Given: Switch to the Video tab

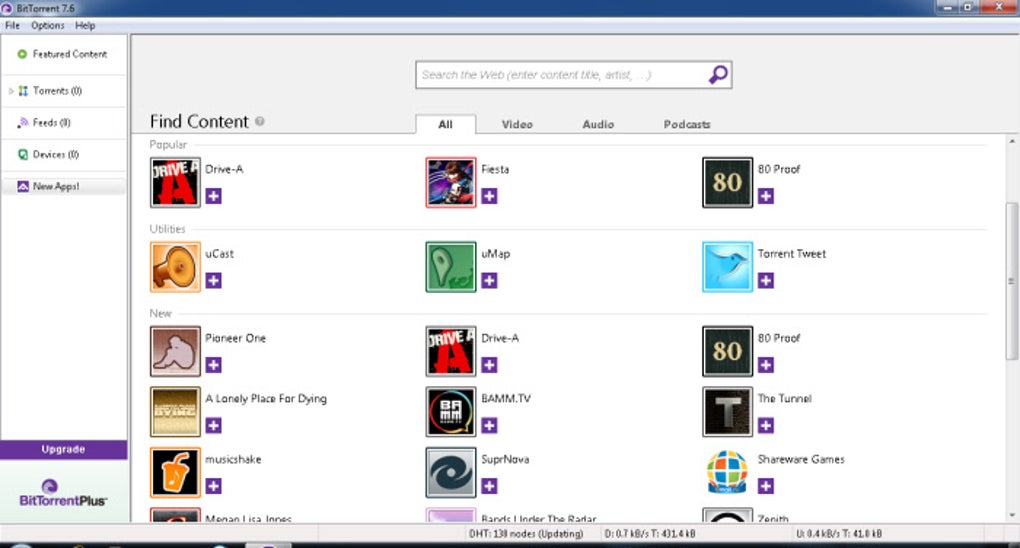Looking at the screenshot, I should [x=517, y=124].
